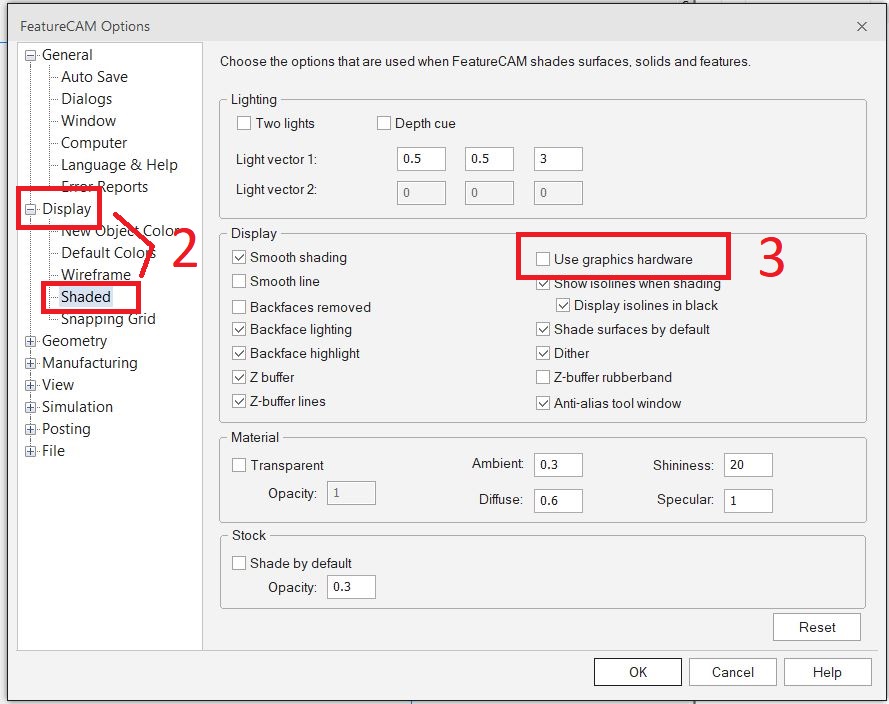The image size is (889, 704).
Task: Expand the Manufacturing branch
Action: [29, 362]
